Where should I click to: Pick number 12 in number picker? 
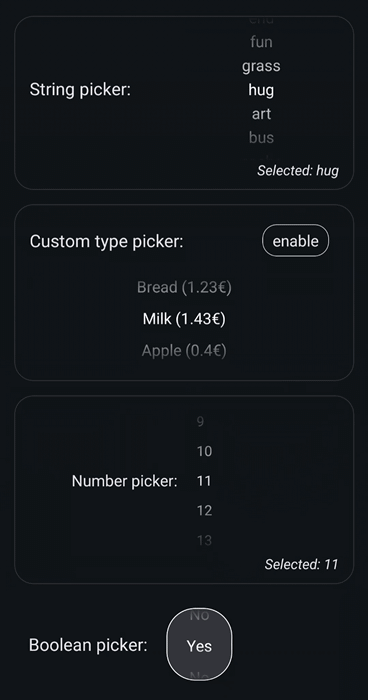point(204,510)
